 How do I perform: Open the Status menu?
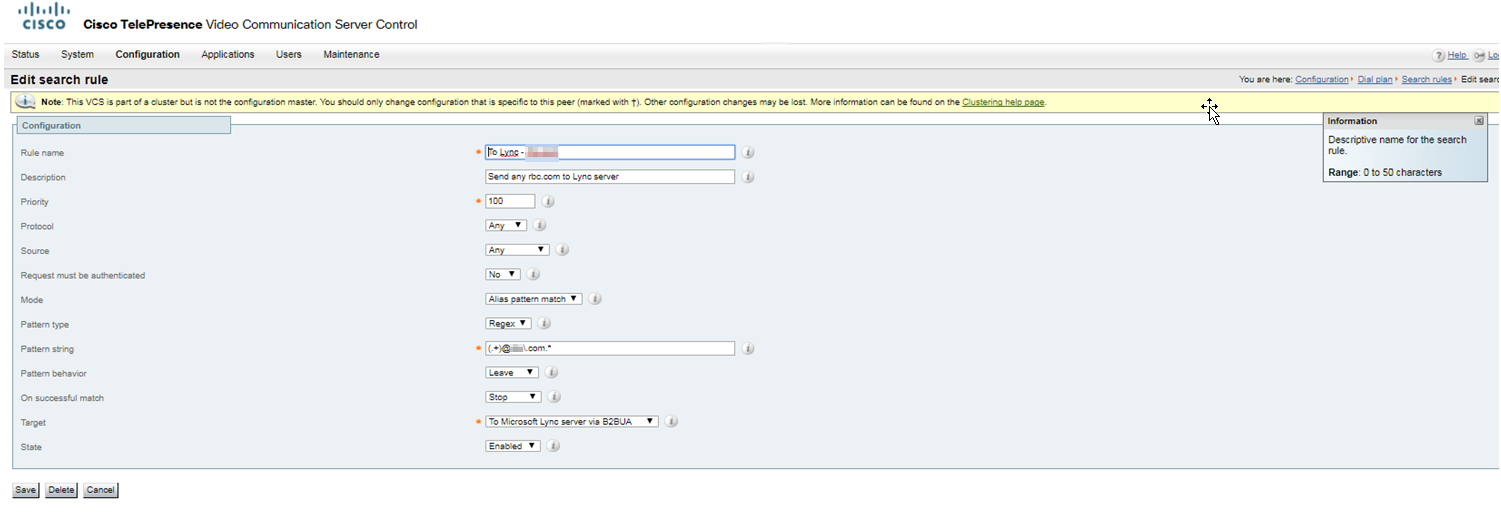[26, 55]
